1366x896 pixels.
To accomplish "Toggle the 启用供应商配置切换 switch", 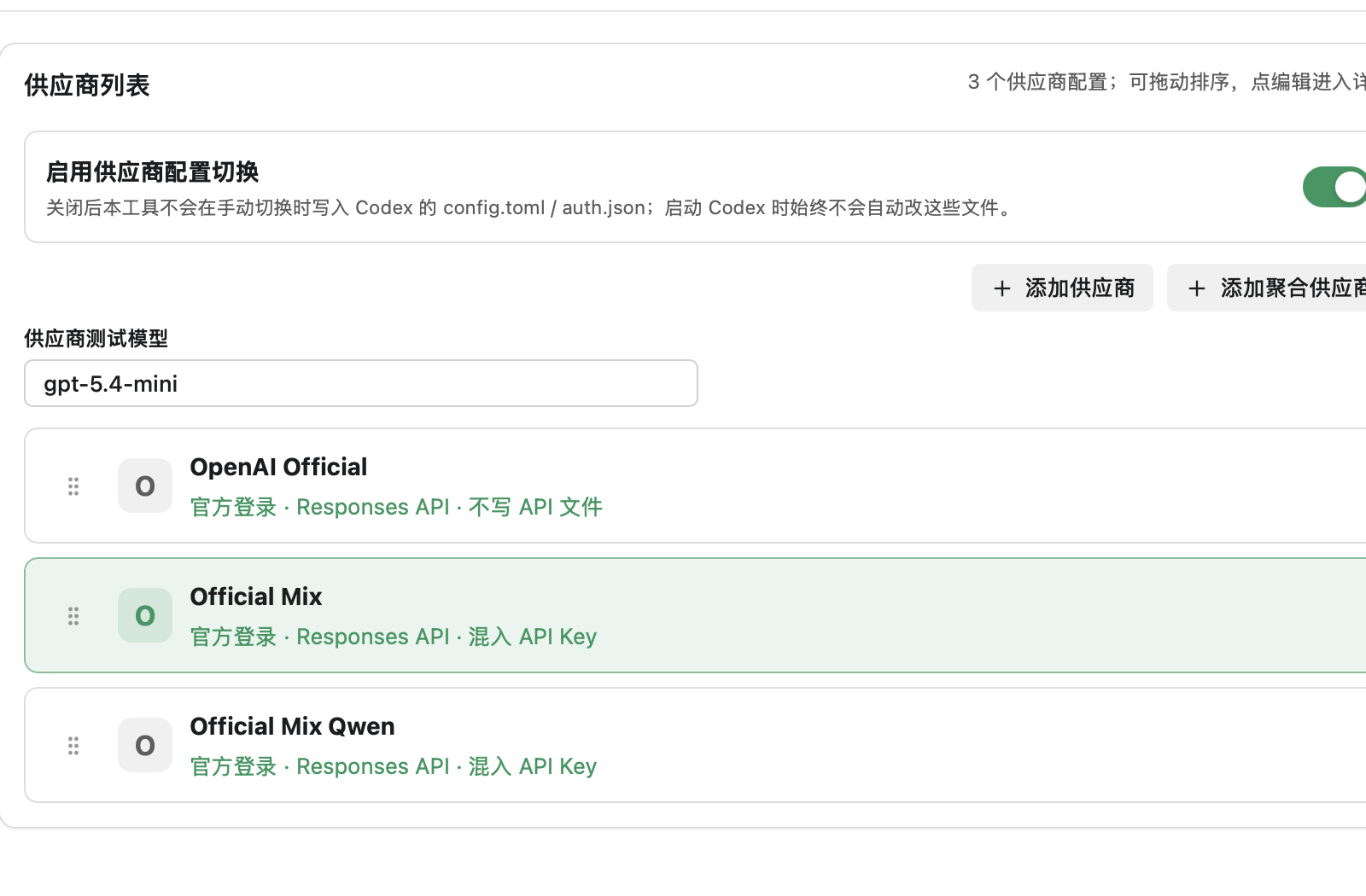I will pos(1334,187).
